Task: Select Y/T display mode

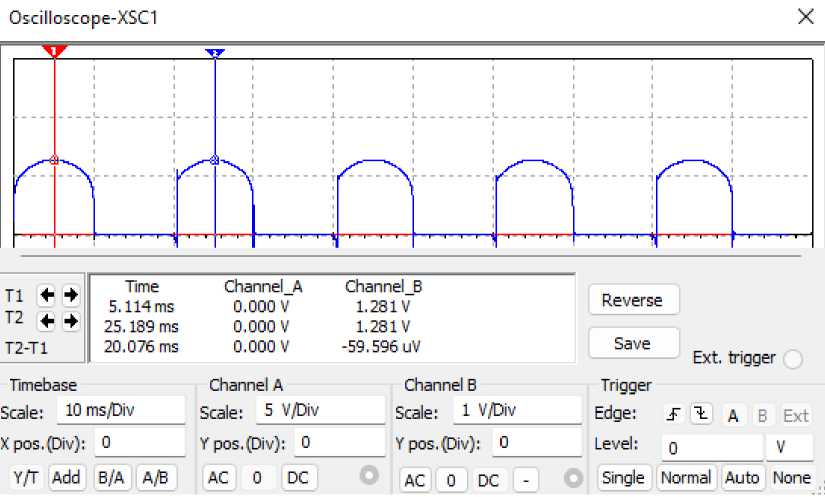Action: coord(26,477)
